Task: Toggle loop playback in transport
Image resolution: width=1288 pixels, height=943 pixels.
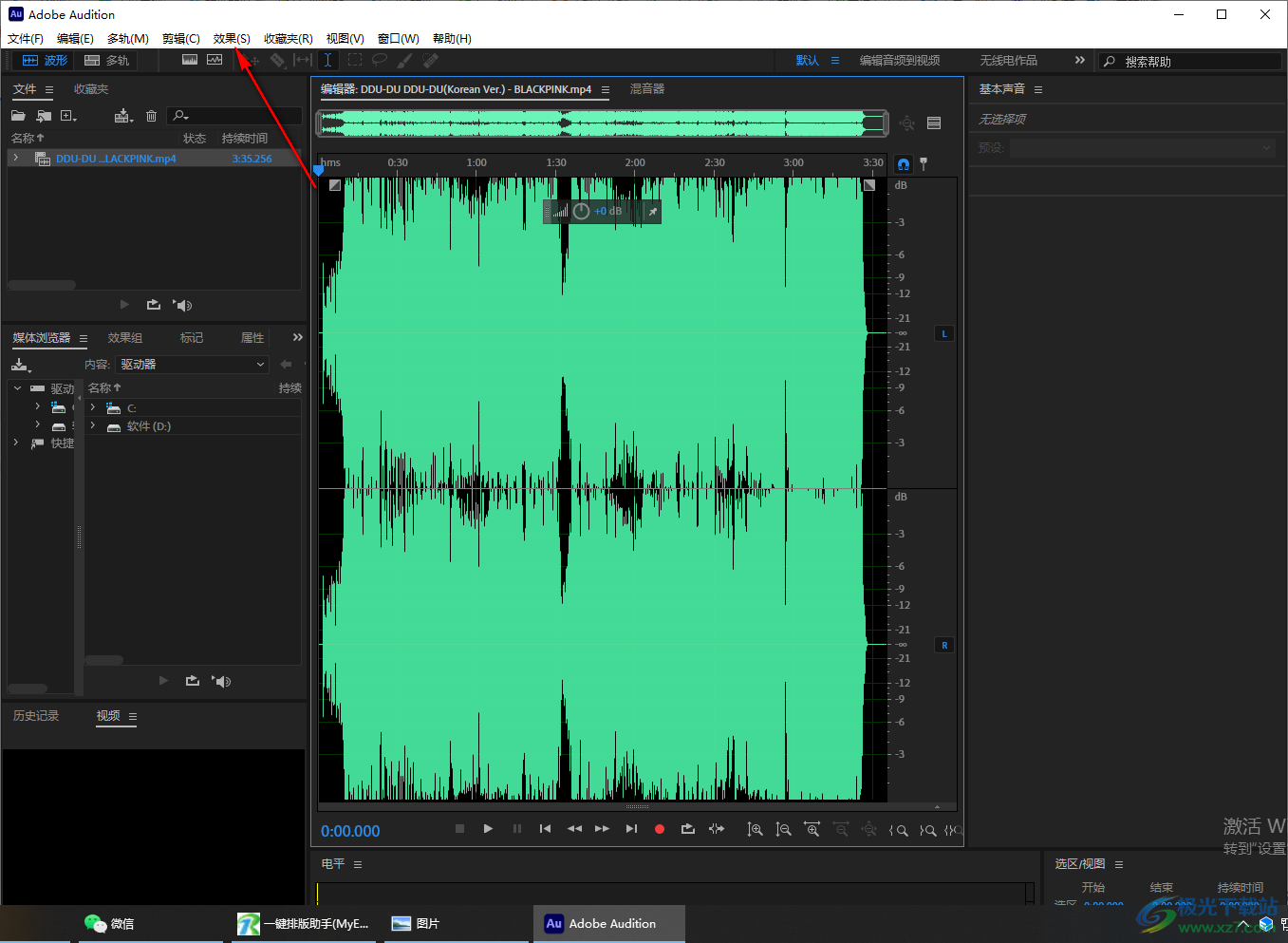Action: [x=688, y=829]
